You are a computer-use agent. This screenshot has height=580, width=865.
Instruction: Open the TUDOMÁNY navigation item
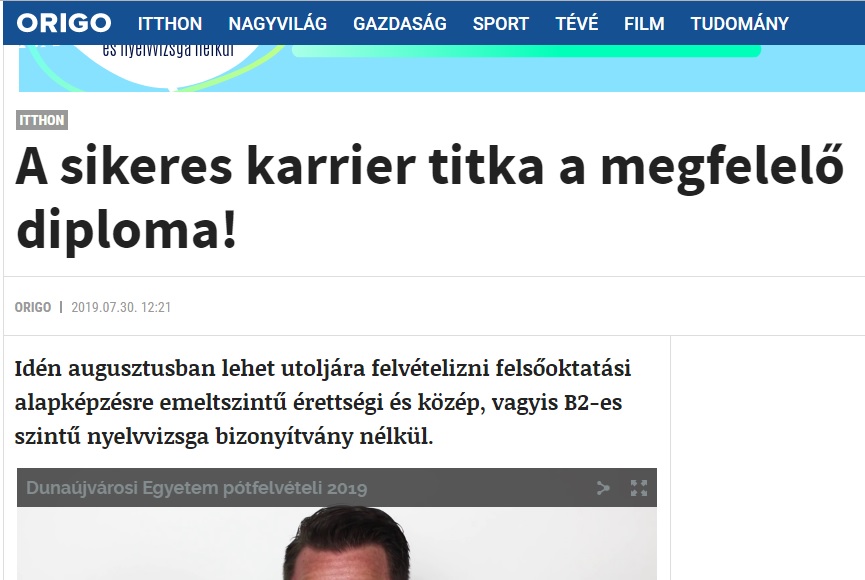tap(739, 24)
